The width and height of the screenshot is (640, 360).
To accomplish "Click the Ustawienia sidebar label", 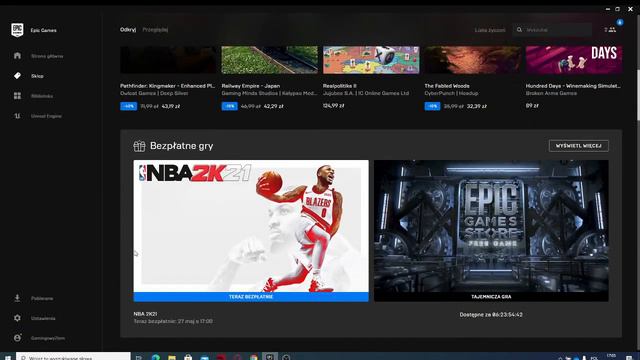I will (x=43, y=318).
